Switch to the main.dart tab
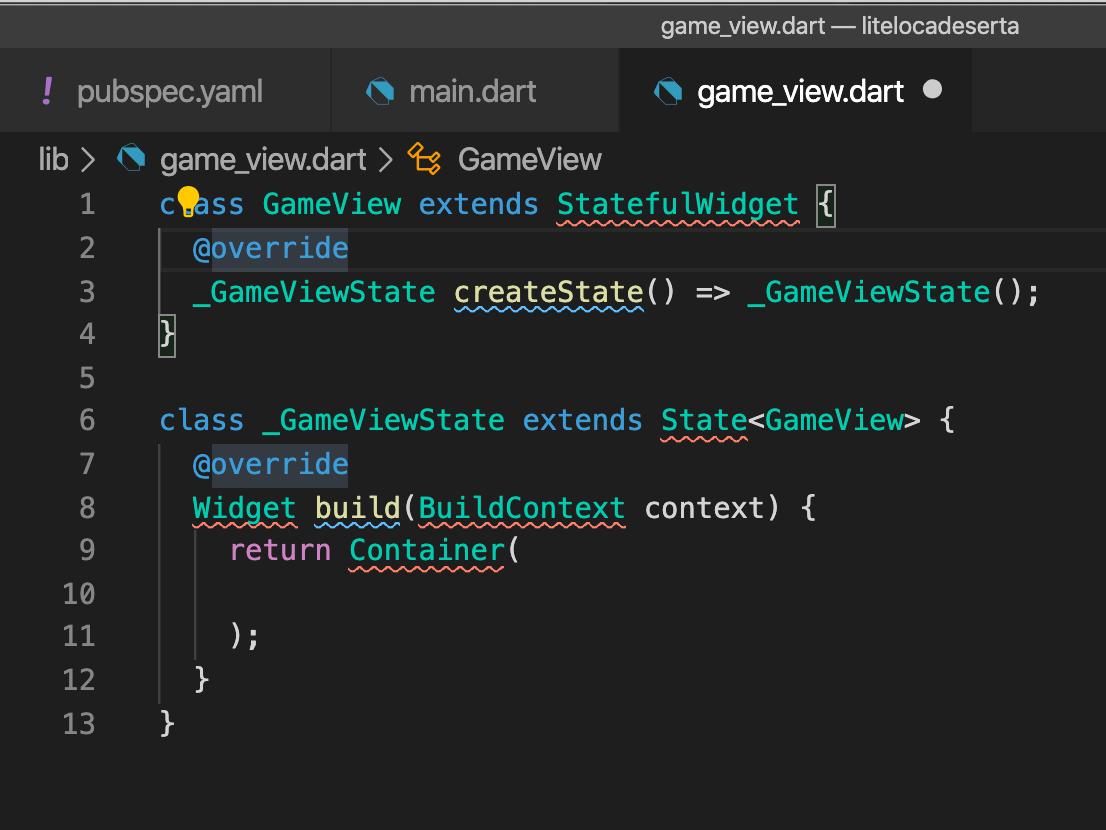The height and width of the screenshot is (830, 1106). point(472,92)
